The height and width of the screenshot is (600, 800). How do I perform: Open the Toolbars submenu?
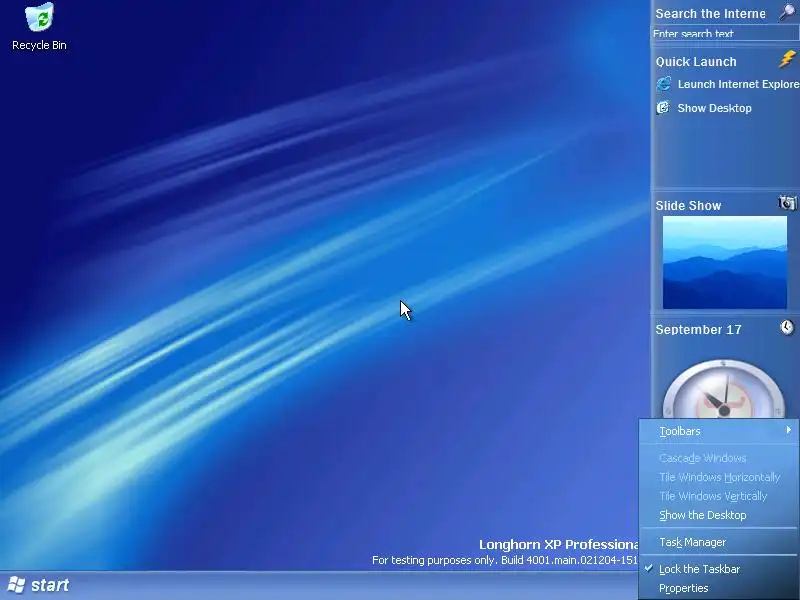[x=719, y=431]
